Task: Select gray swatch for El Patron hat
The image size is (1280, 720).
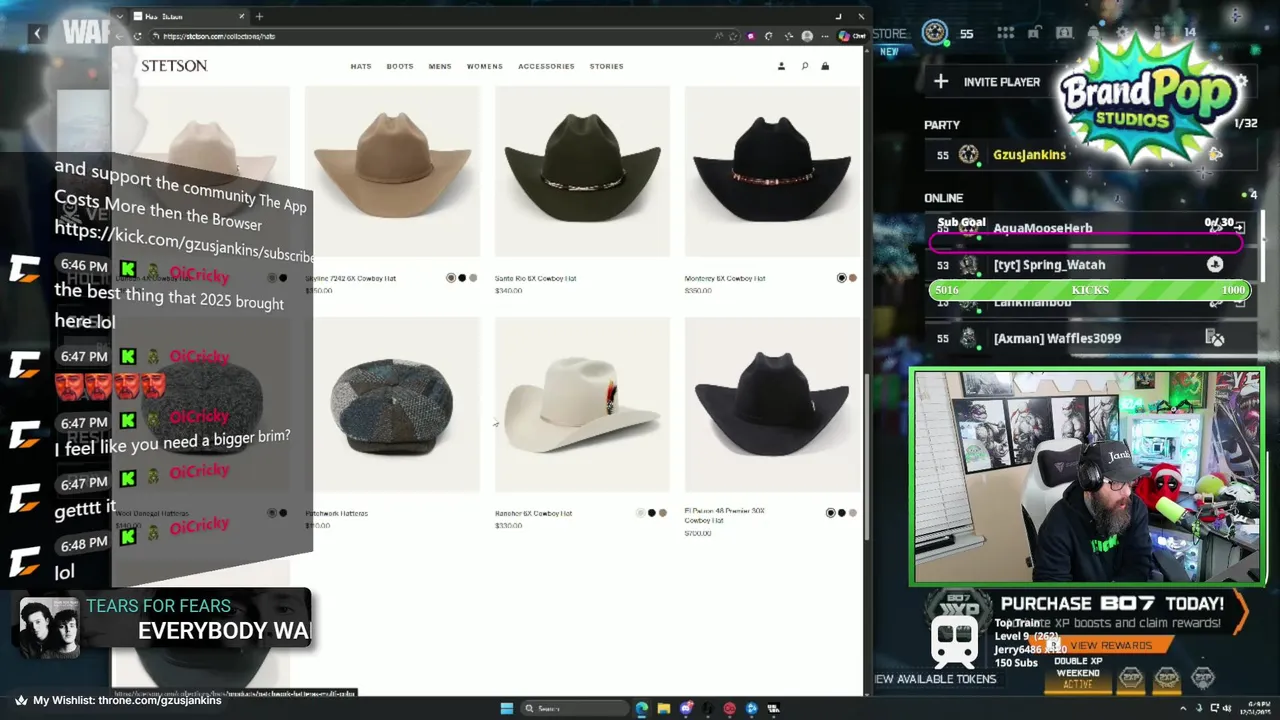Action: coord(852,513)
